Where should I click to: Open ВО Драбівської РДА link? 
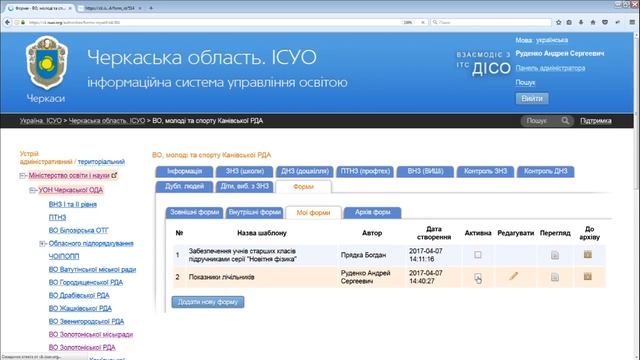[x=79, y=296]
